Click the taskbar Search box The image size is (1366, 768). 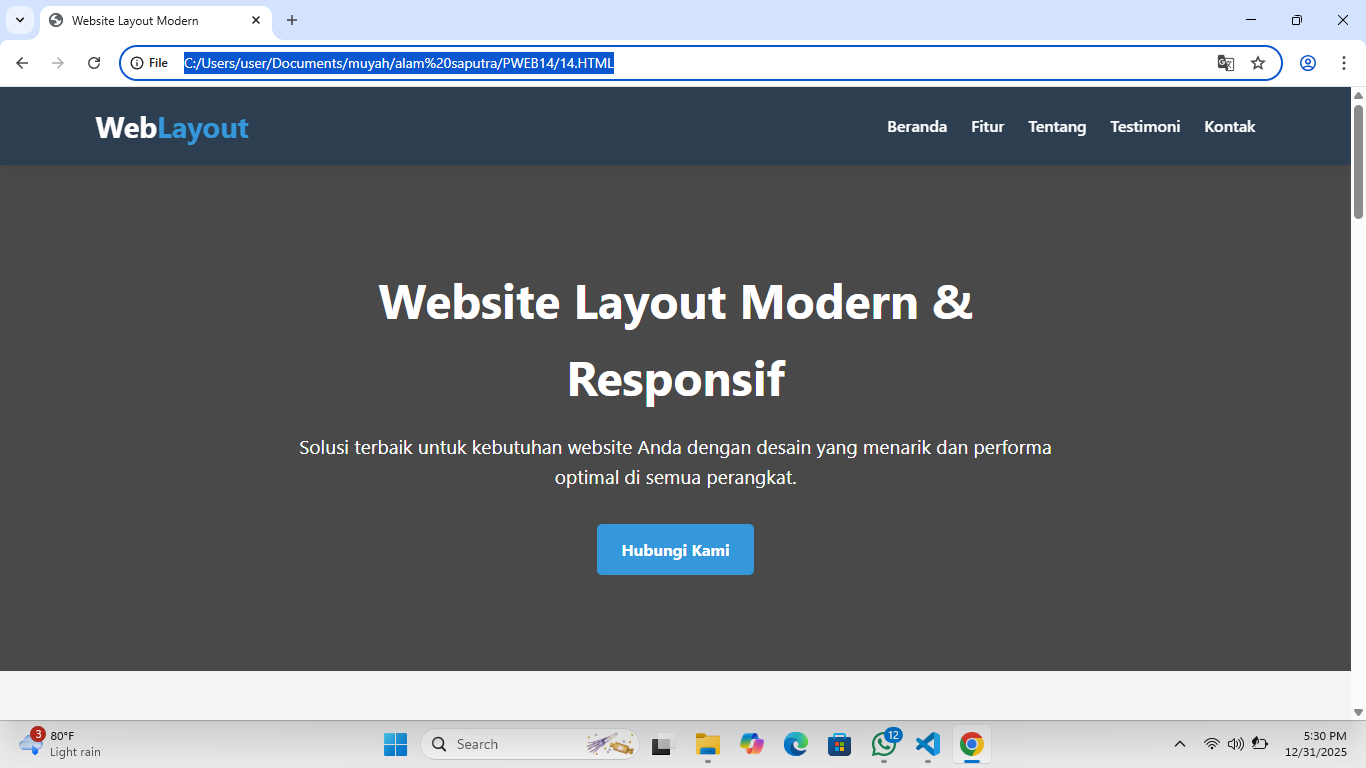click(x=530, y=744)
